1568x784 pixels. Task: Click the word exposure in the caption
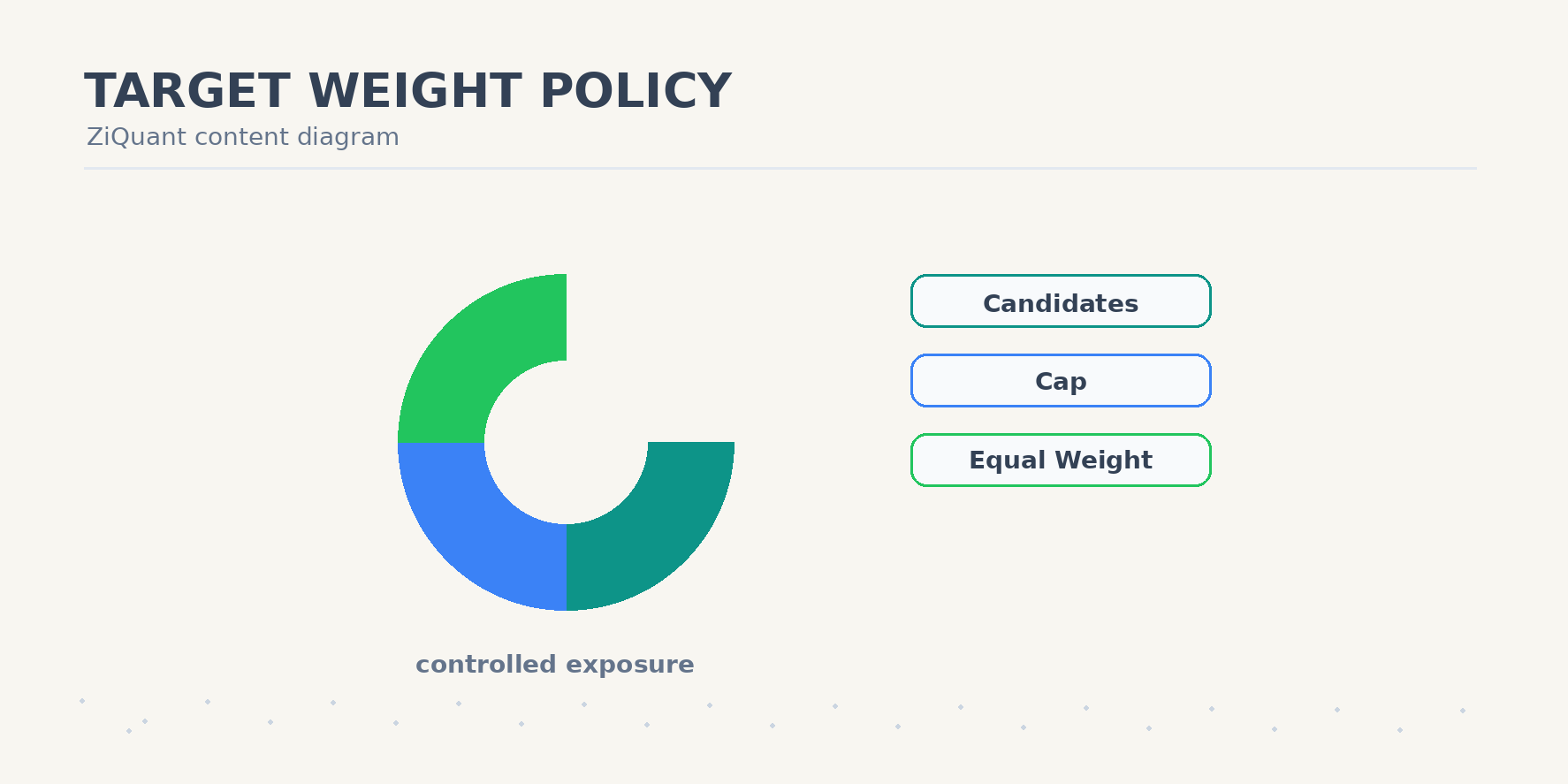(628, 666)
